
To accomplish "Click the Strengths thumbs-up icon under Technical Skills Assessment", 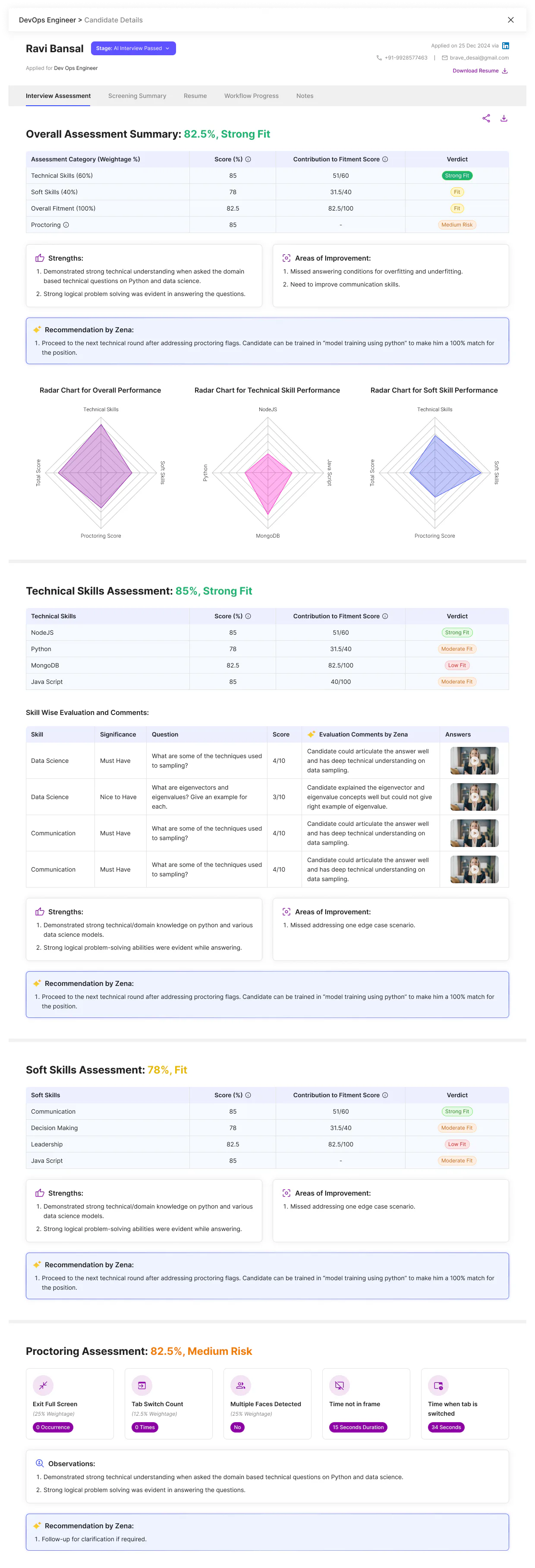I will tap(40, 912).
